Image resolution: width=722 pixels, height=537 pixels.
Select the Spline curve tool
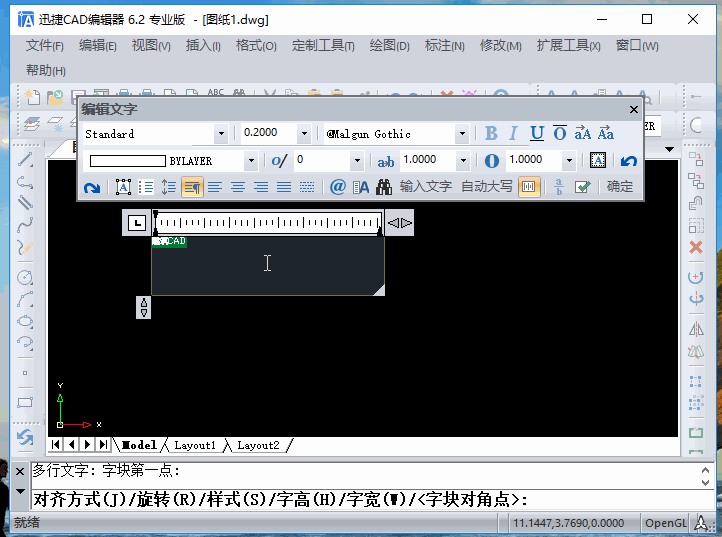(x=25, y=225)
